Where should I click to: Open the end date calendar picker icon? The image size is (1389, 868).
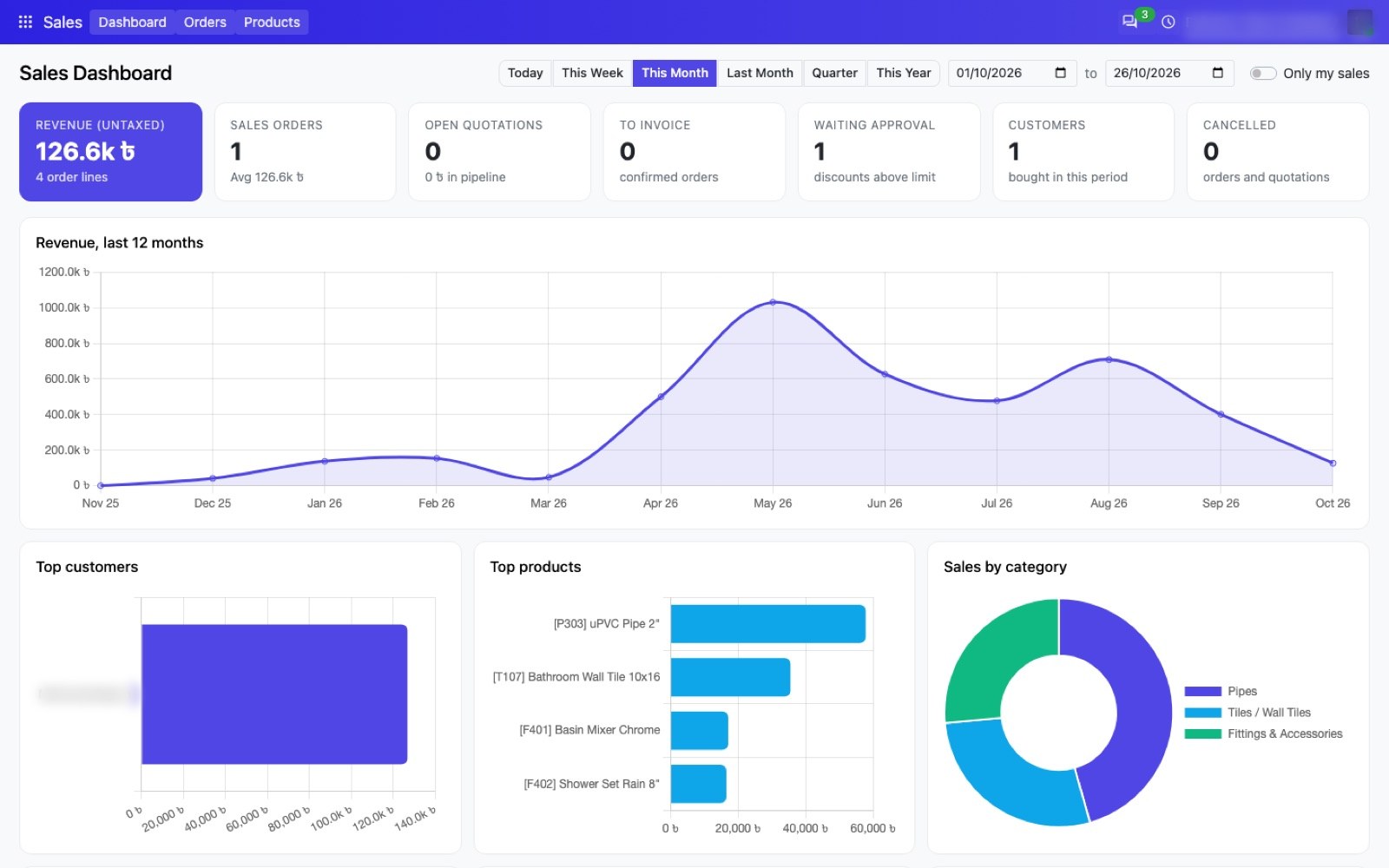pos(1217,73)
